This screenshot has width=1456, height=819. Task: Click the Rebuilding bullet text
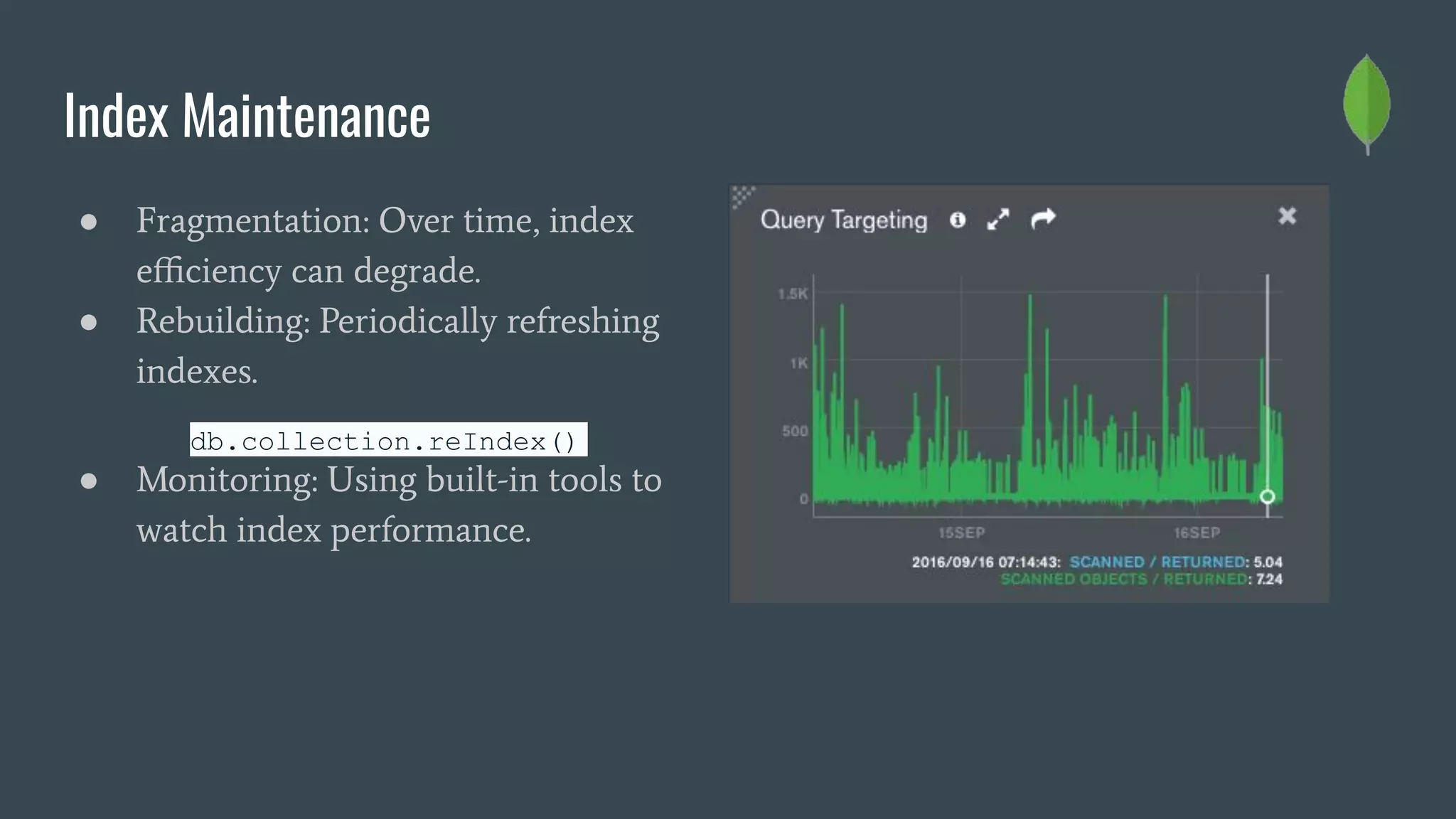pos(397,346)
